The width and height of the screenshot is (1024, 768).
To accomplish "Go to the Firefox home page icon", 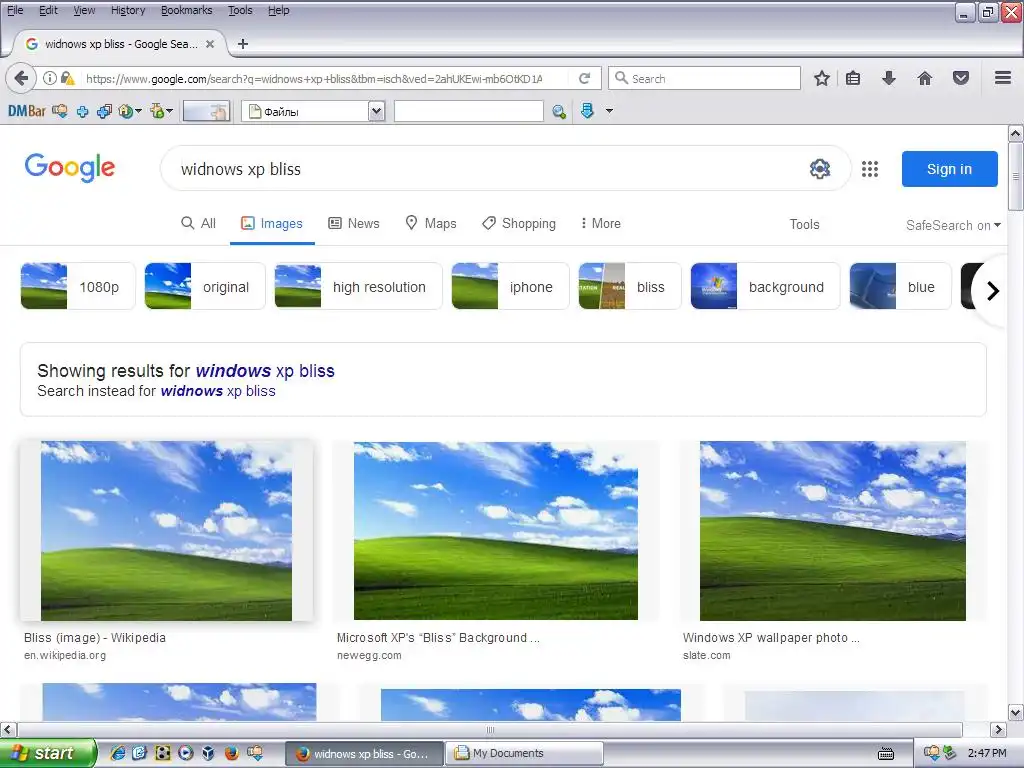I will (x=925, y=78).
